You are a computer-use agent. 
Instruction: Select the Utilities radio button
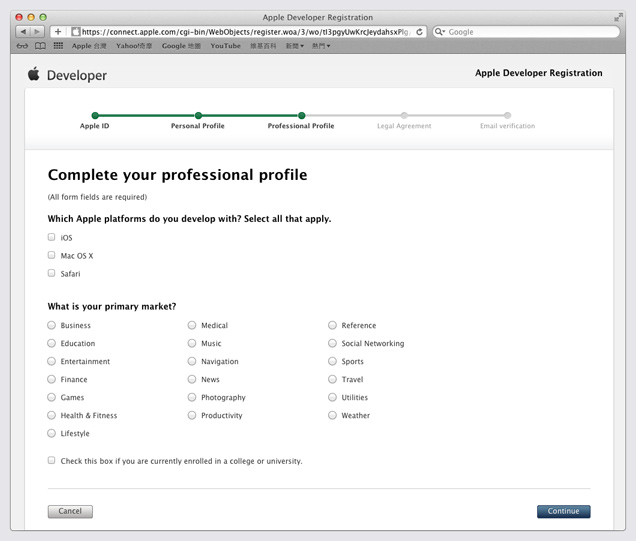pos(333,397)
